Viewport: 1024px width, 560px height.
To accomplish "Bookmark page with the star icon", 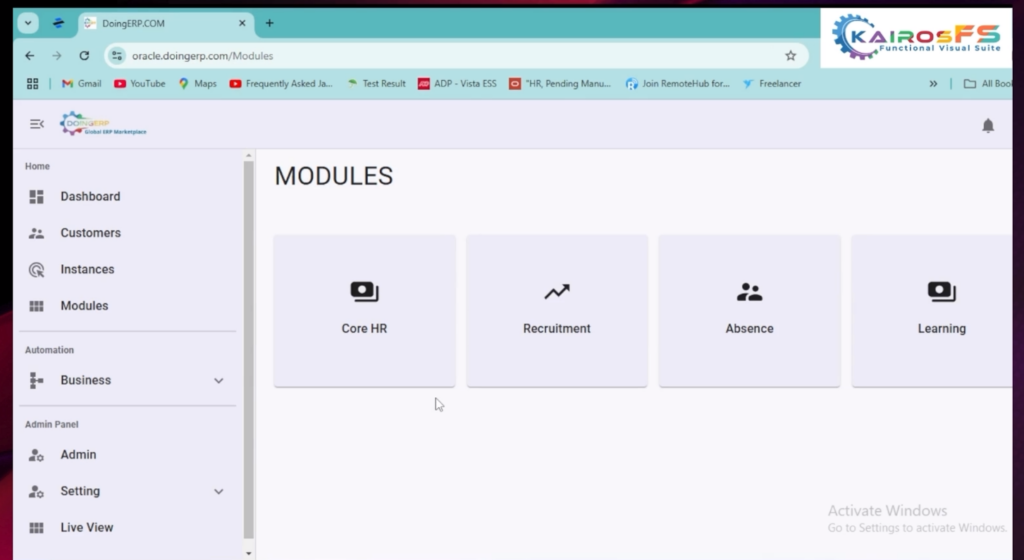I will pos(790,56).
